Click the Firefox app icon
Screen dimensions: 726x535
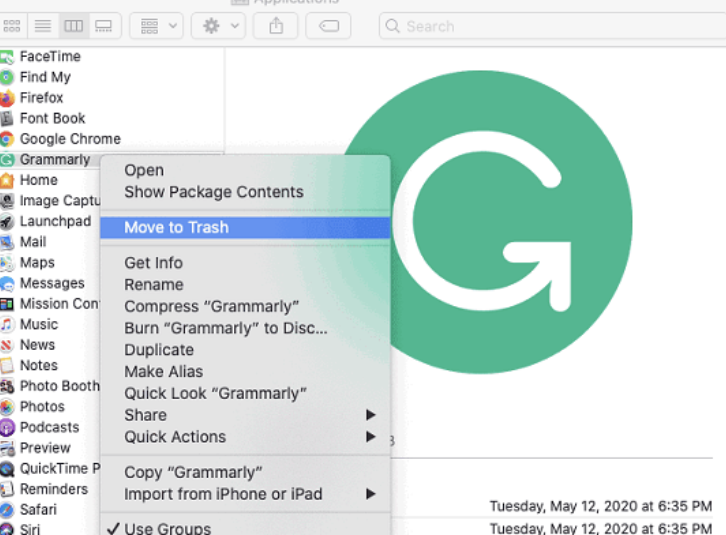7,98
